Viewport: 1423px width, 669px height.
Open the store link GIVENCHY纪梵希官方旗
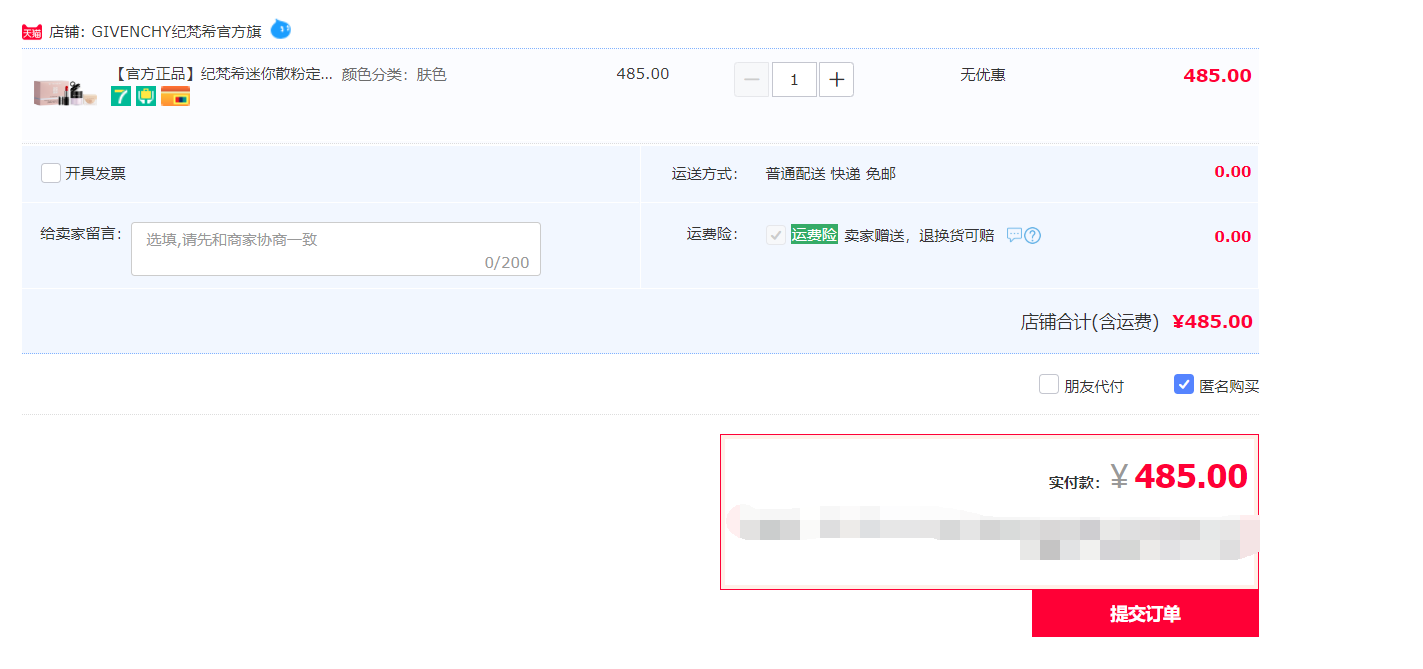point(176,31)
